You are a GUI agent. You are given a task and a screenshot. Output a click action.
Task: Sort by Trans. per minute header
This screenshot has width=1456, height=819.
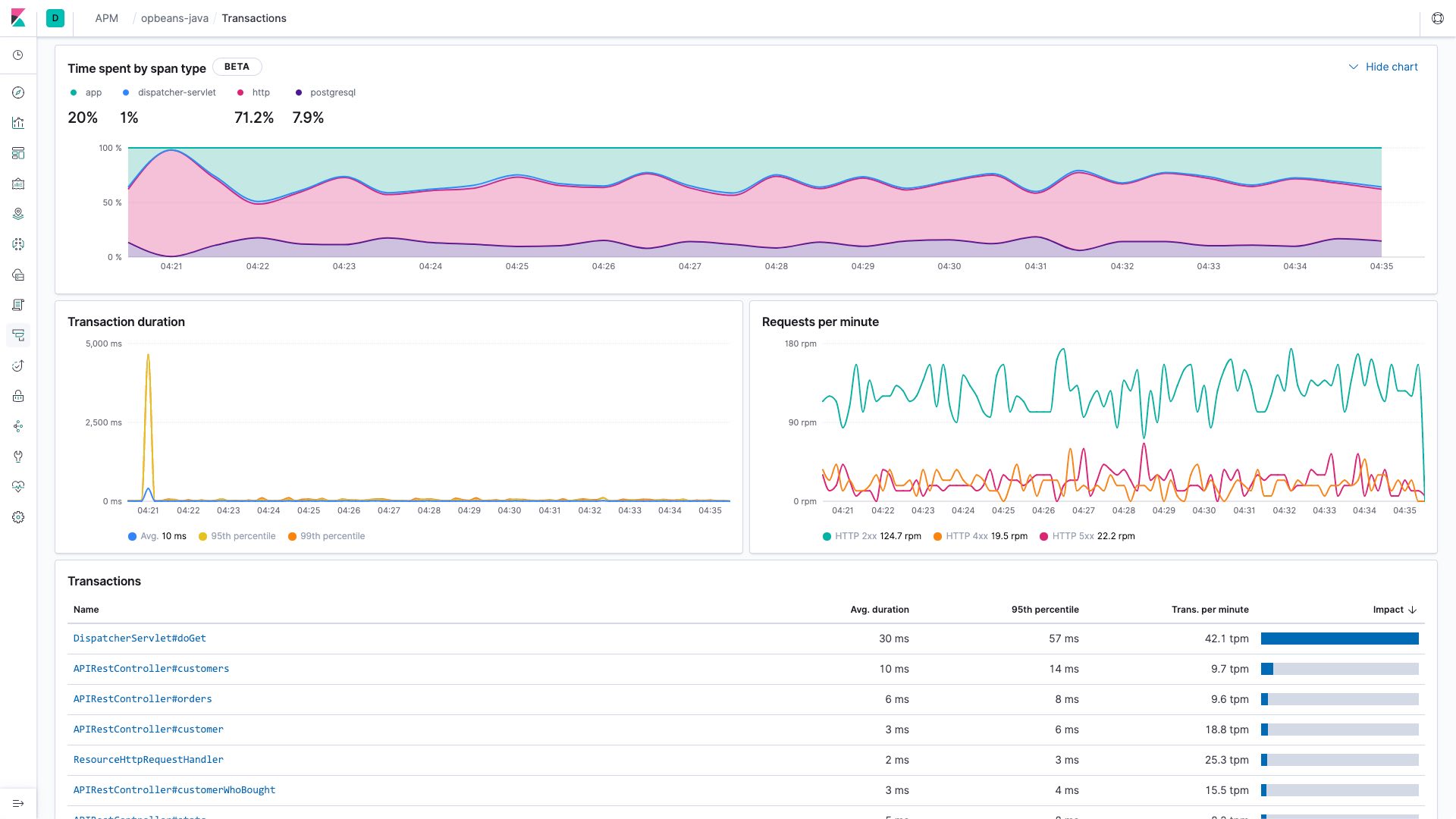(1210, 610)
